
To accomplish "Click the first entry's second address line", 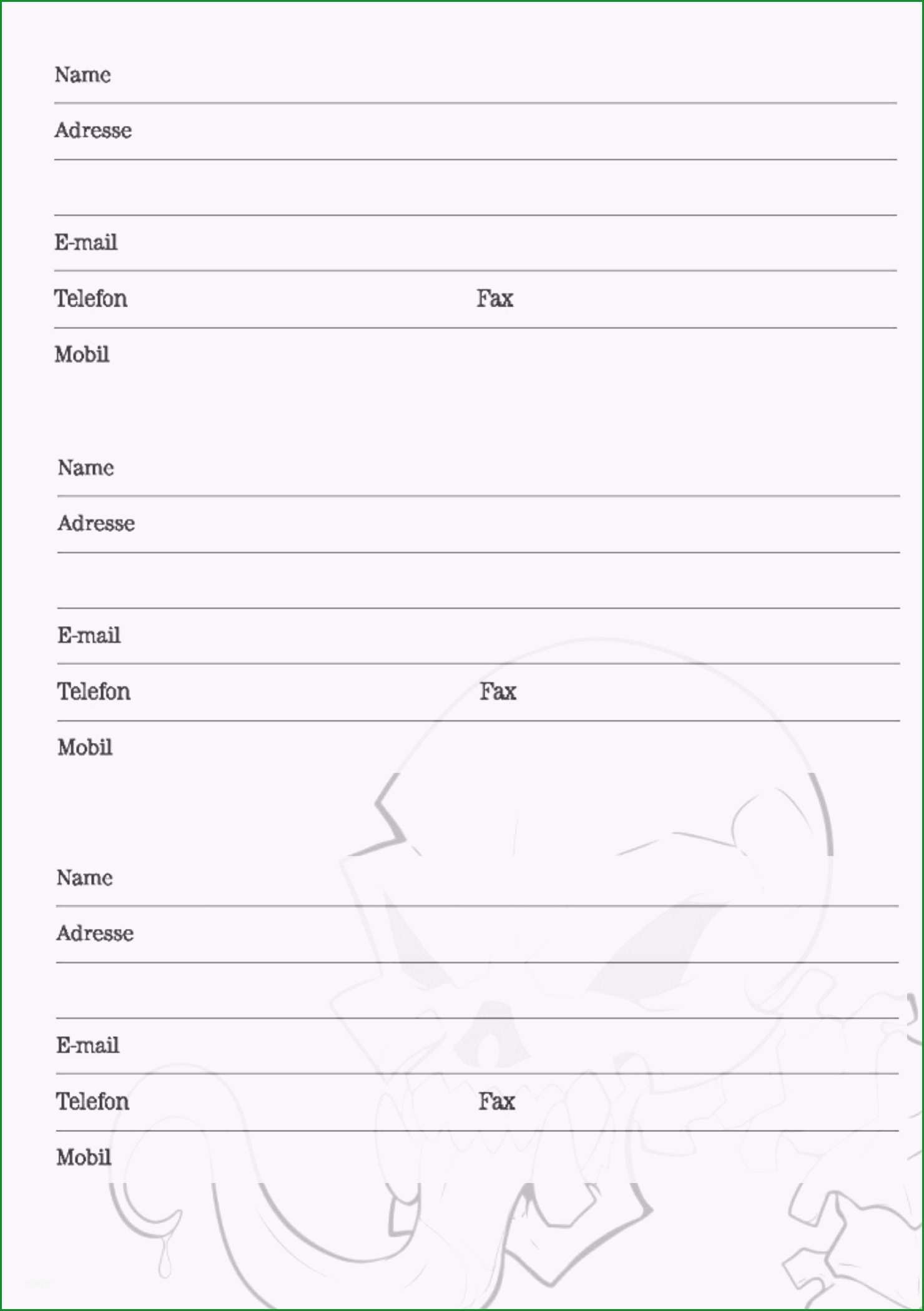I will [475, 188].
